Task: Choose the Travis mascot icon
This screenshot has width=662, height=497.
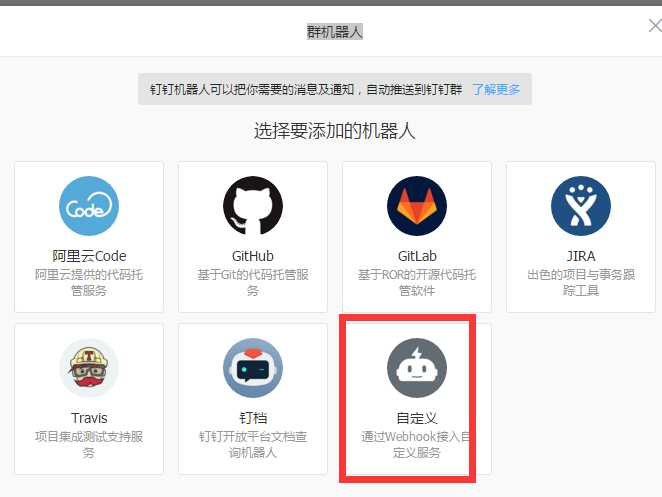Action: coord(89,368)
